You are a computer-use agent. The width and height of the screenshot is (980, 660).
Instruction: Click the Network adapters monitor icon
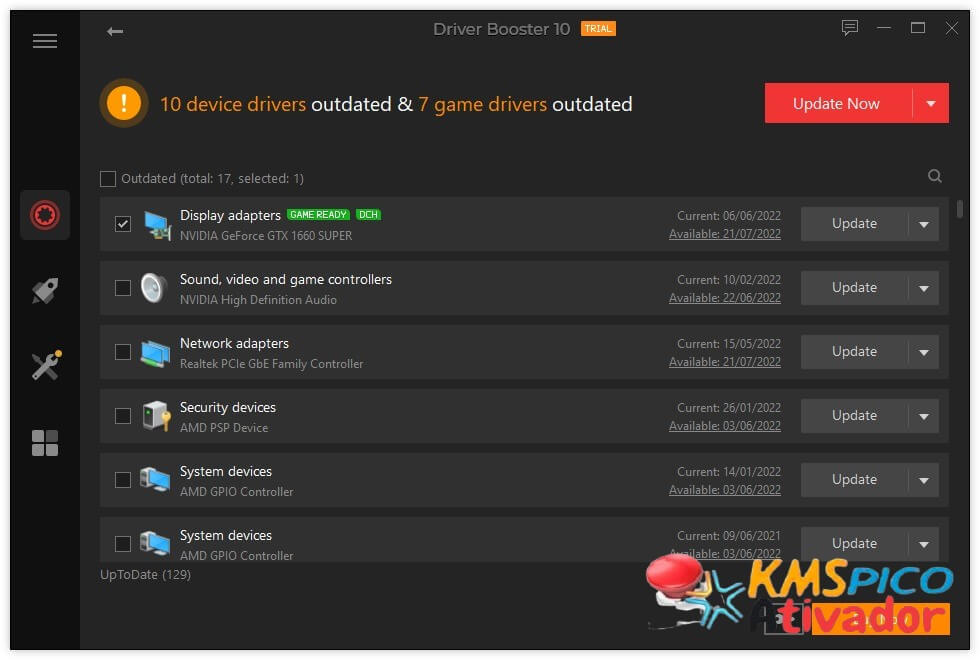(x=156, y=353)
